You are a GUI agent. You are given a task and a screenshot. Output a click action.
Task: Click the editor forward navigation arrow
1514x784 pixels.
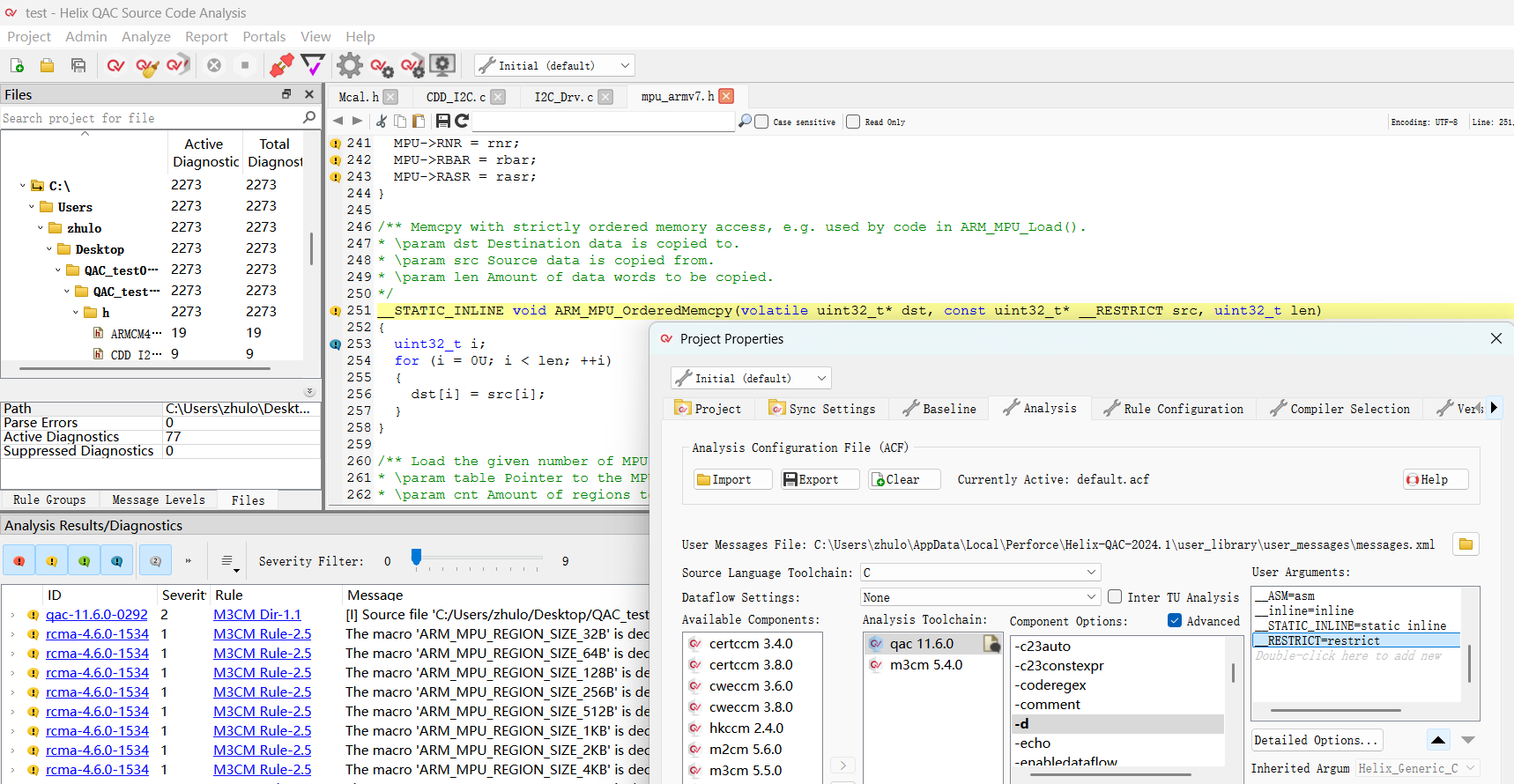click(x=357, y=121)
